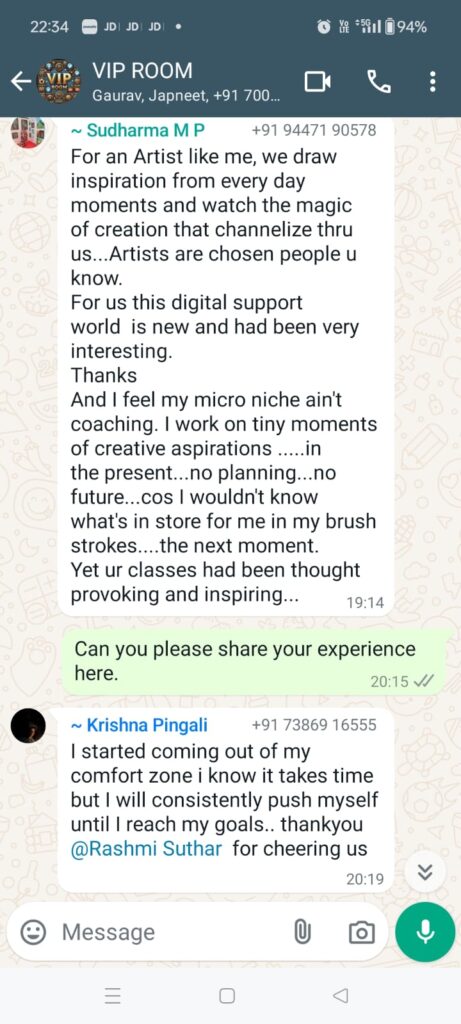This screenshot has width=461, height=1024.
Task: Tap the attachment paperclip icon
Action: coord(302,932)
